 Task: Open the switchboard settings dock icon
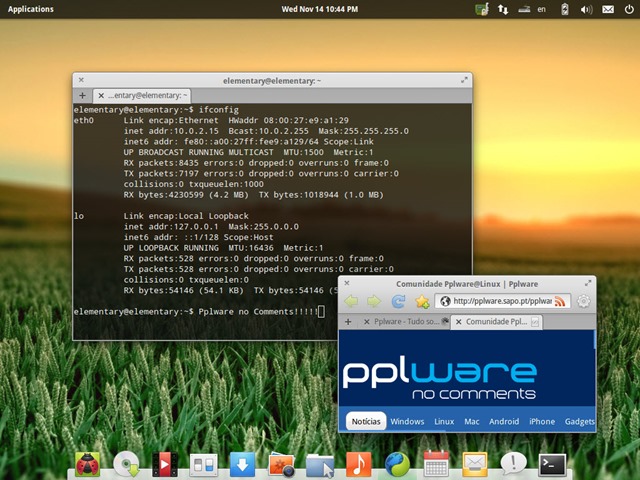[x=203, y=464]
